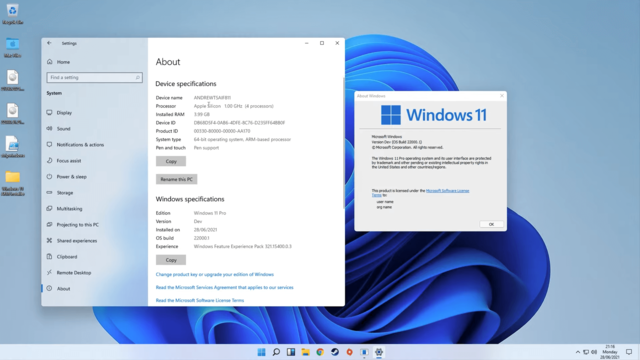The width and height of the screenshot is (640, 360).
Task: Click the Rename this PC button
Action: tap(176, 179)
